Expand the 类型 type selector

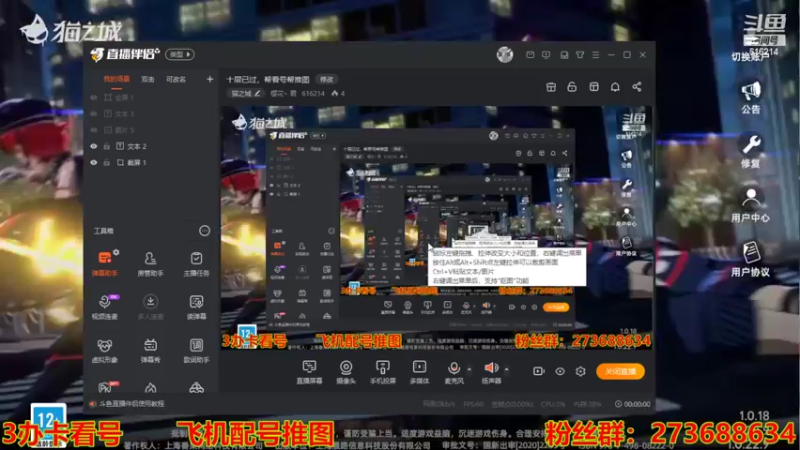(x=180, y=54)
